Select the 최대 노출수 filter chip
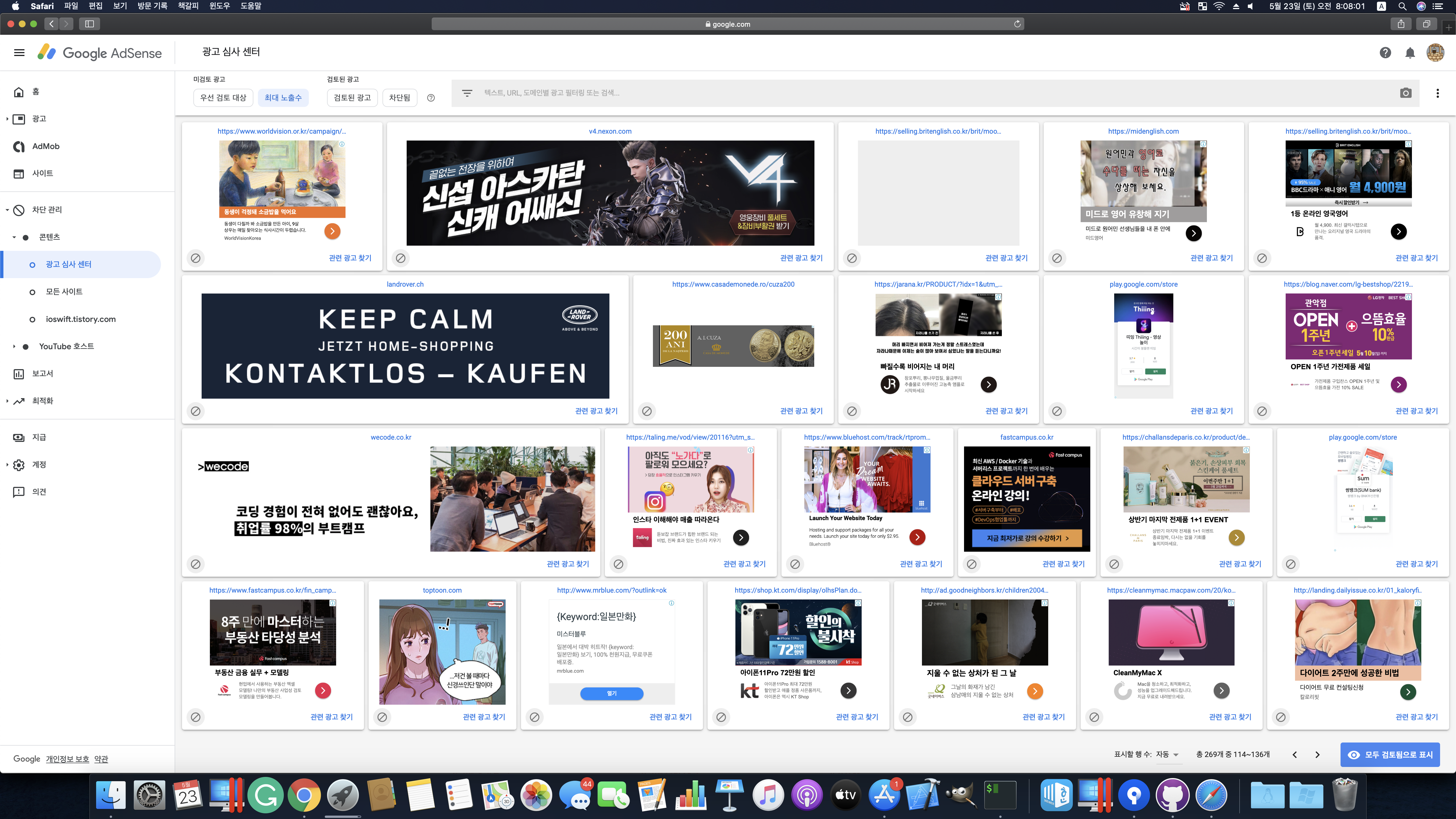This screenshot has width=1456, height=819. (x=283, y=98)
